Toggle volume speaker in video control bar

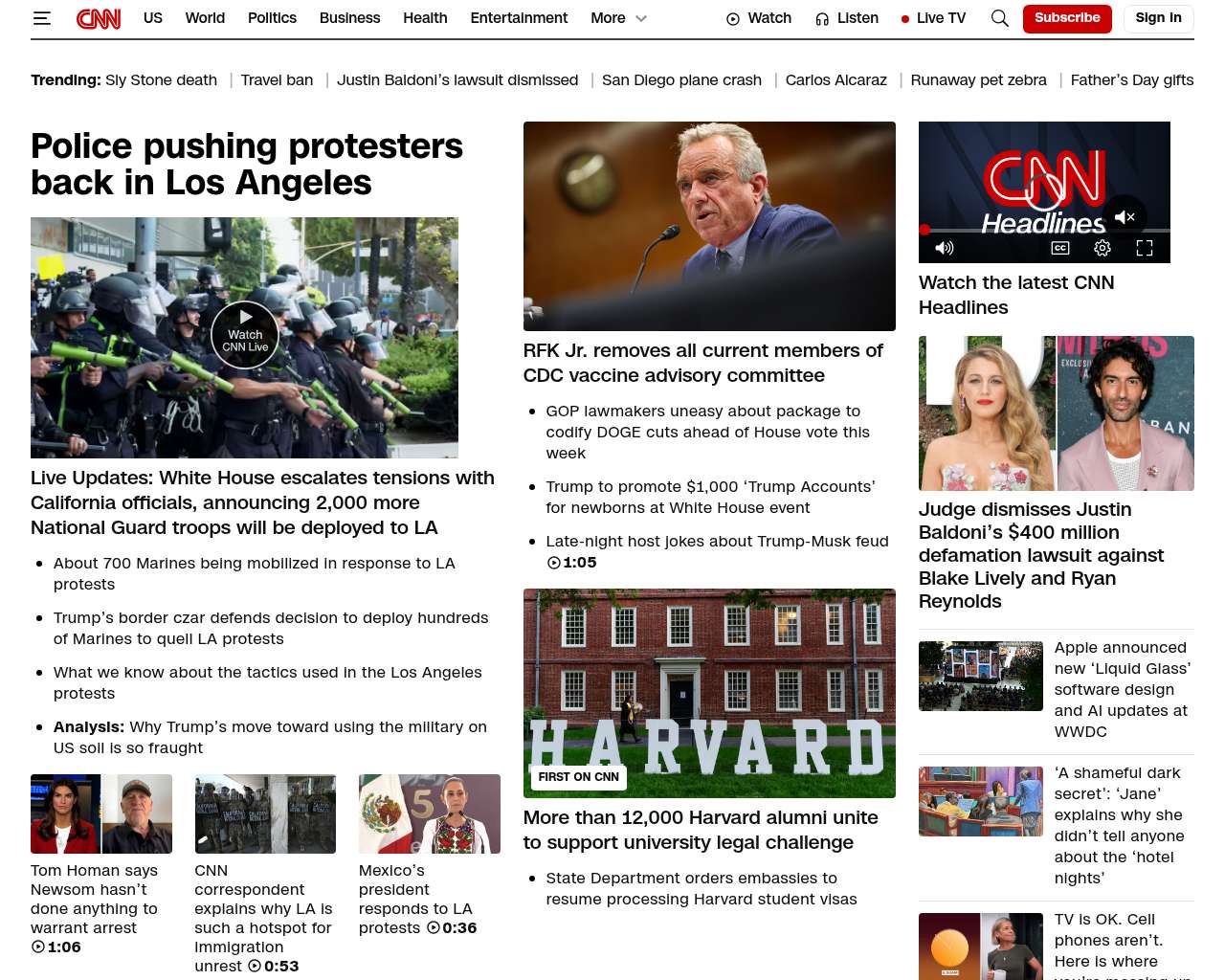pyautogui.click(x=944, y=248)
